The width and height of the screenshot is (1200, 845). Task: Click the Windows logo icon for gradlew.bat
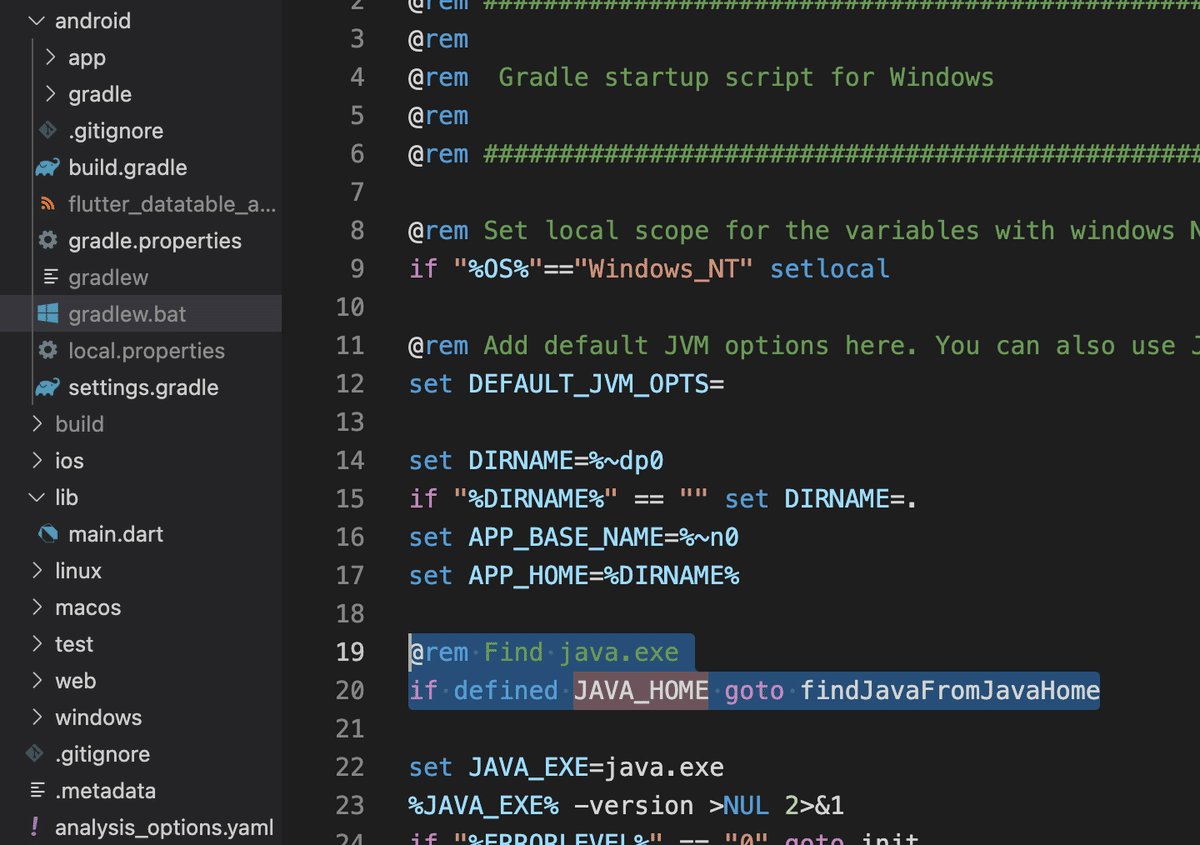(47, 314)
